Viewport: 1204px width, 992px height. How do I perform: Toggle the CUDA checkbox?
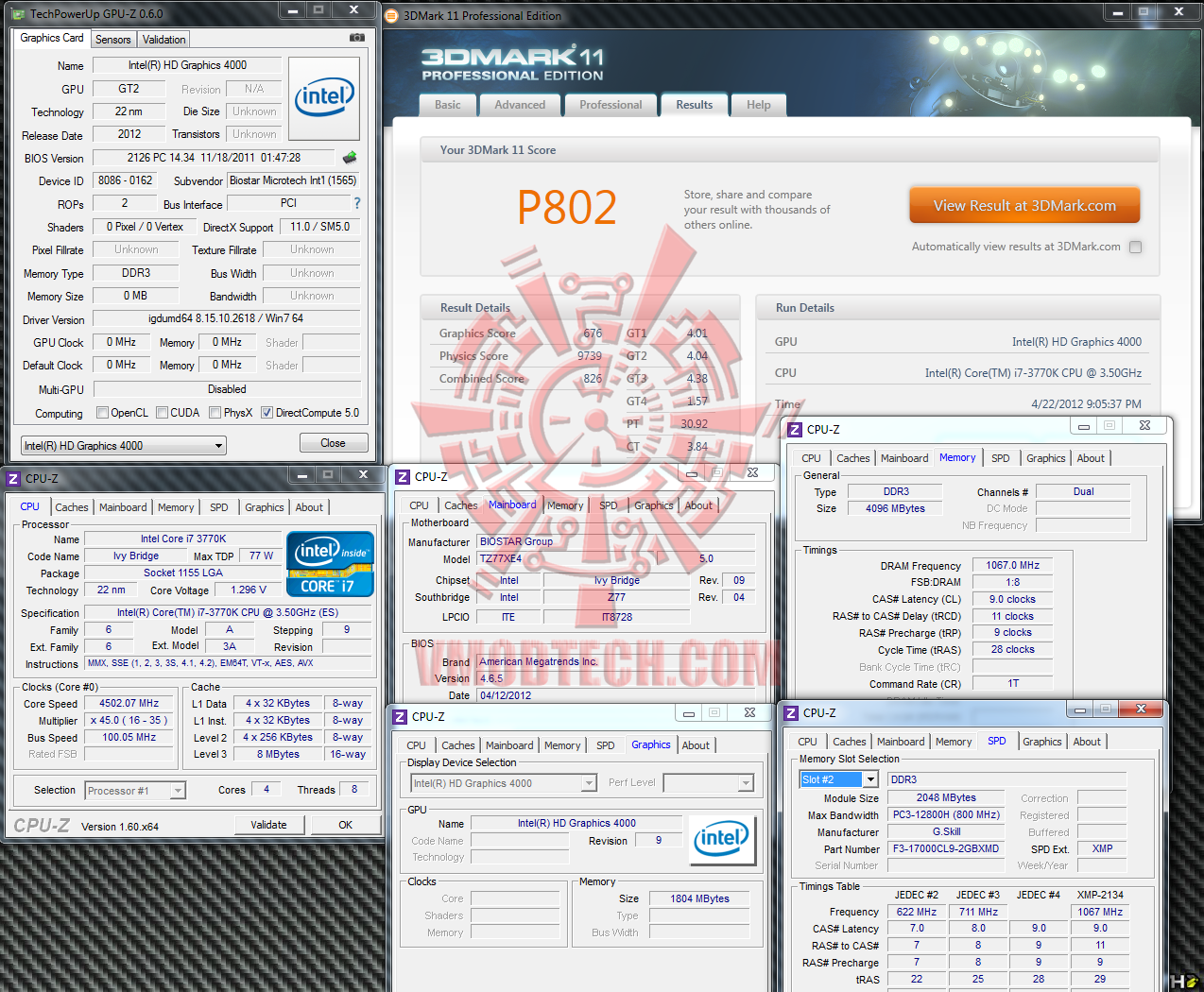(x=163, y=413)
